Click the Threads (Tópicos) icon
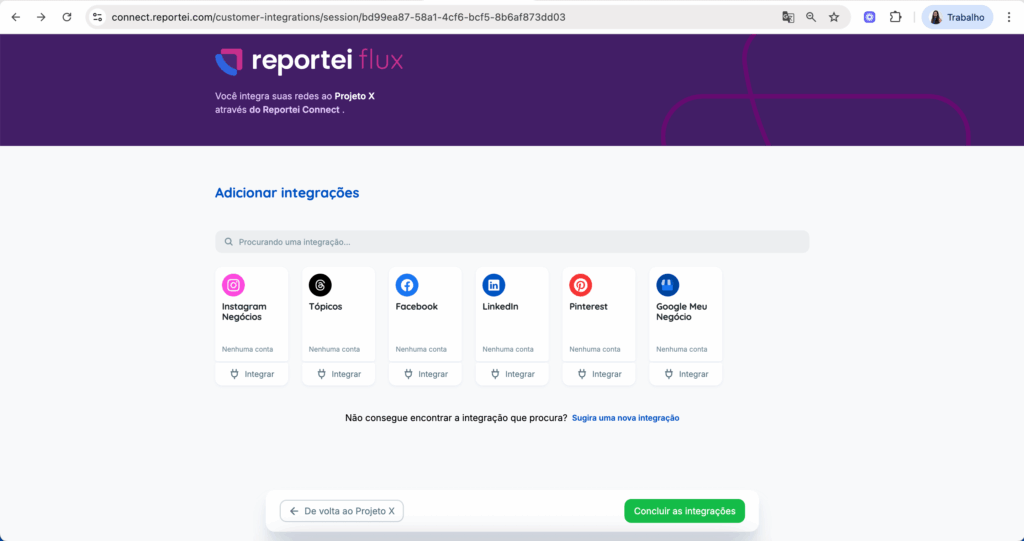The height and width of the screenshot is (541, 1024). [320, 285]
